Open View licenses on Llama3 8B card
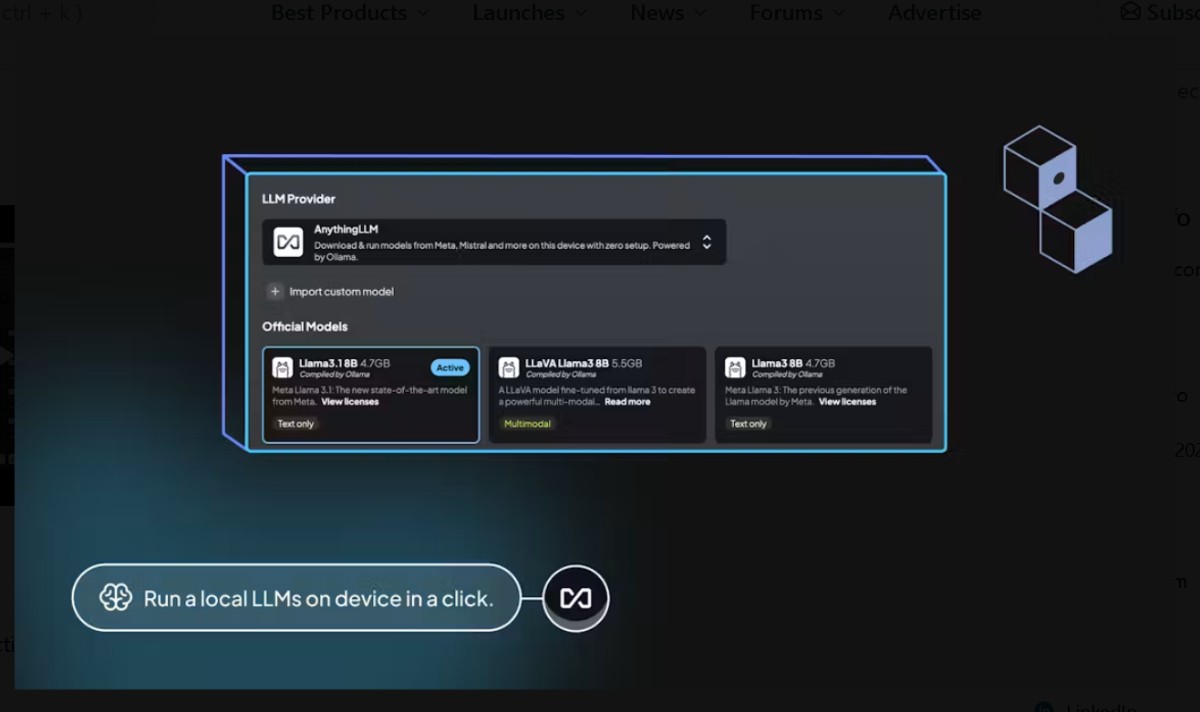Image resolution: width=1200 pixels, height=712 pixels. [x=847, y=402]
